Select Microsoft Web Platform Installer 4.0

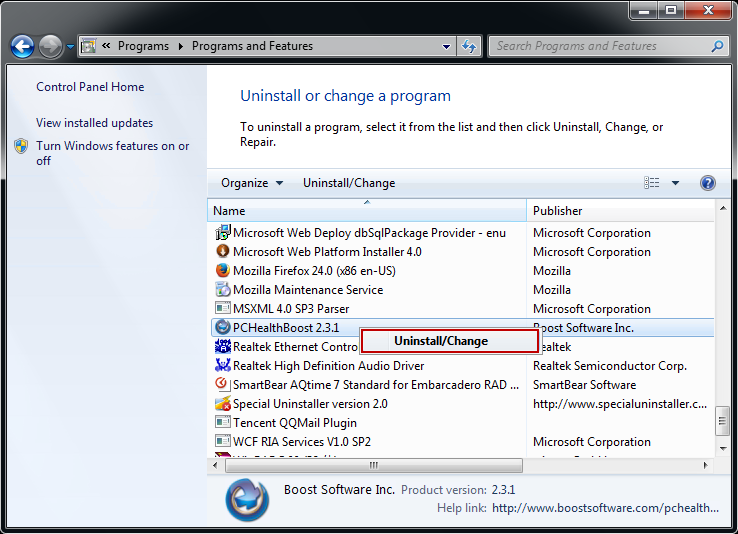pyautogui.click(x=462, y=252)
